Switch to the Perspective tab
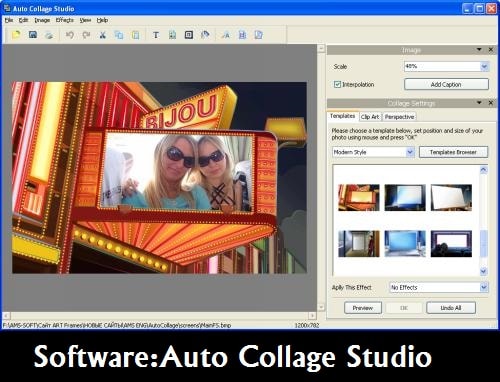Viewport: 500px width, 382px height. [399, 117]
